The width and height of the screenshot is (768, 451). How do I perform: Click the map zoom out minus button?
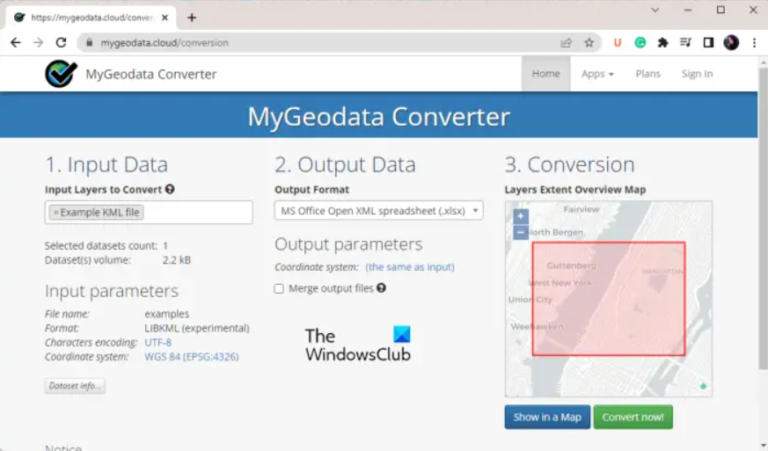[x=520, y=232]
